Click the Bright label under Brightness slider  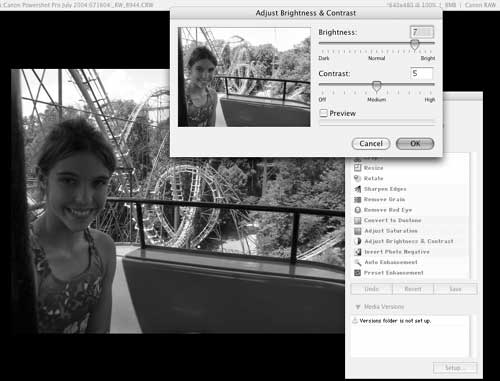[x=428, y=58]
